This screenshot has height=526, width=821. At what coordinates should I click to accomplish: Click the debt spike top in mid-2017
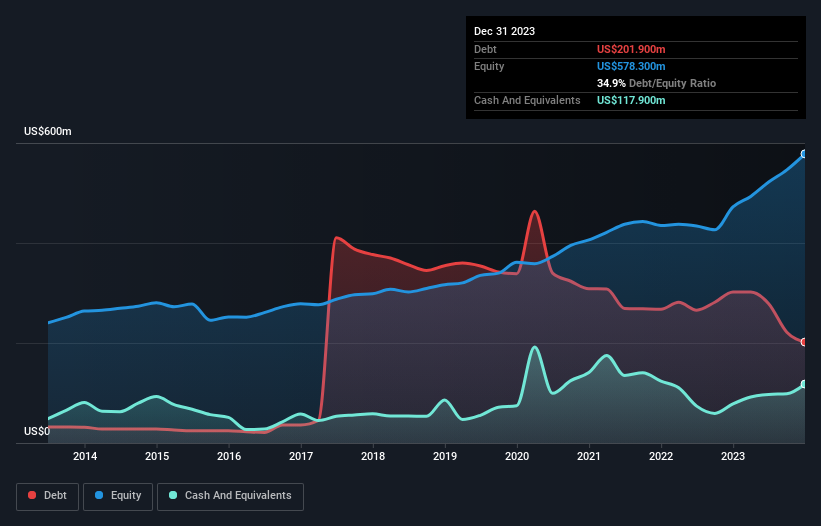(336, 238)
